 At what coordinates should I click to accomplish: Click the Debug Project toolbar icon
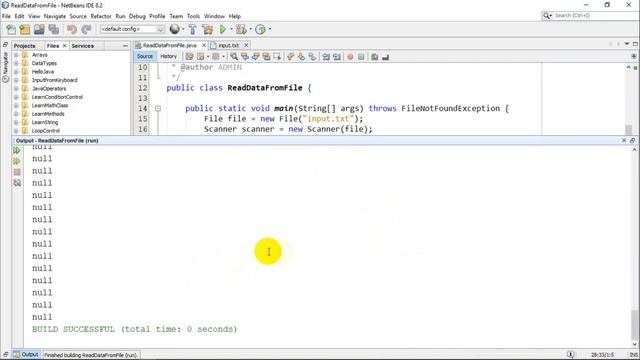tap(241, 29)
